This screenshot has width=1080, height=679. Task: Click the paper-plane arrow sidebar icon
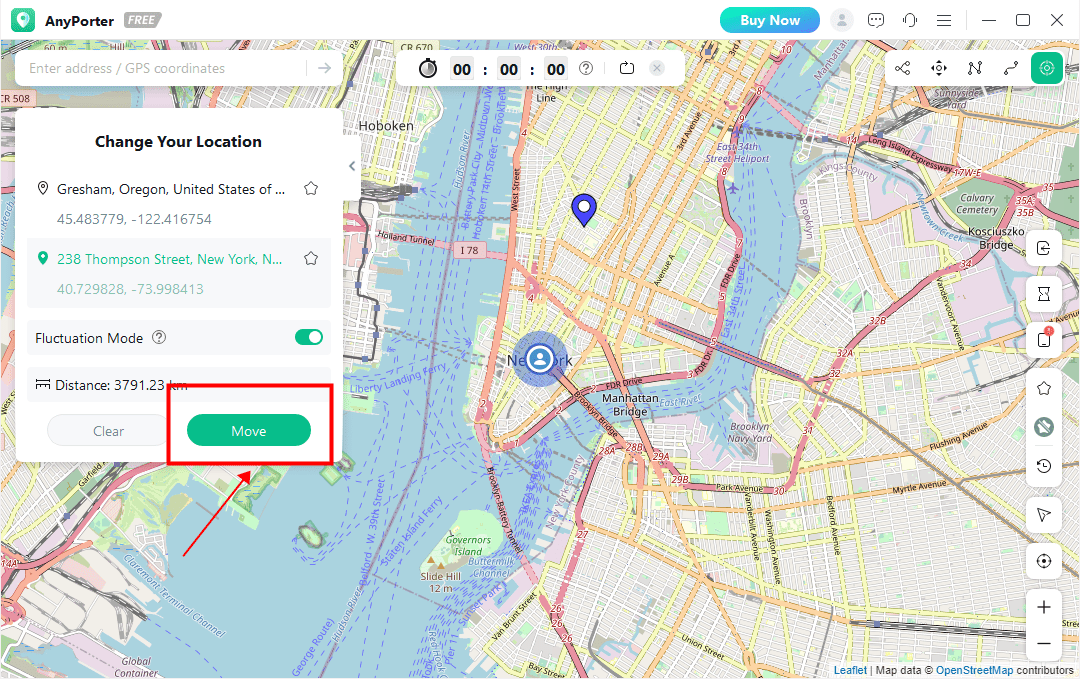click(1044, 514)
